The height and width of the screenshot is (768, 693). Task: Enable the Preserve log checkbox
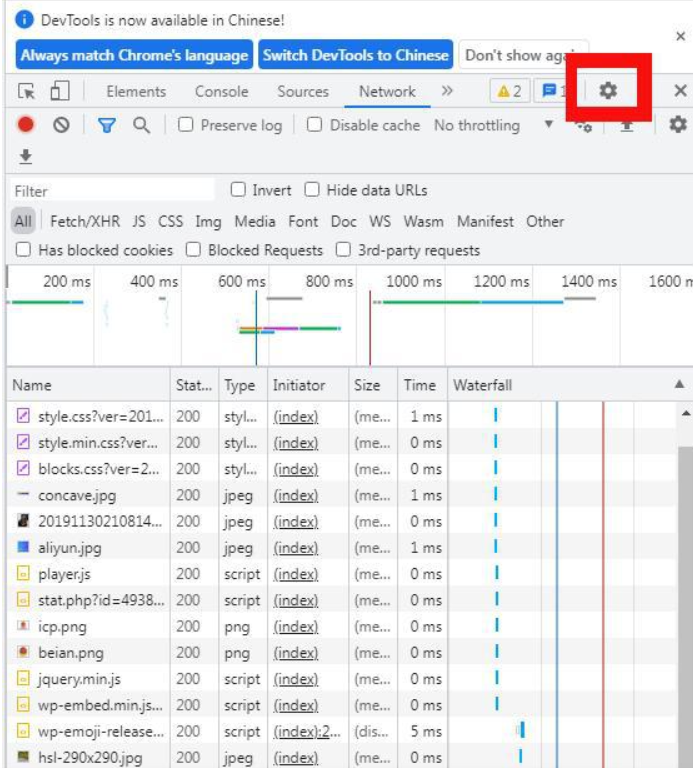pyautogui.click(x=186, y=125)
